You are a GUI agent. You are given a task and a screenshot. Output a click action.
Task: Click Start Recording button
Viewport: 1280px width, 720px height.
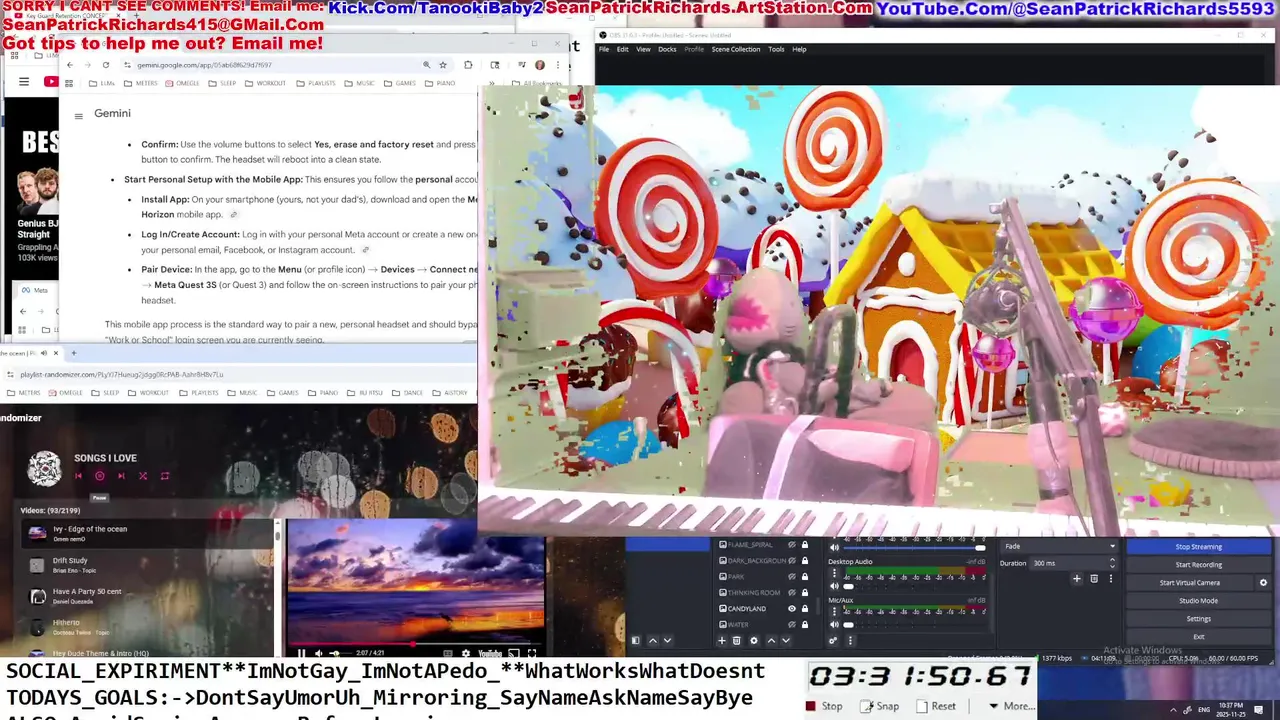pos(1199,564)
